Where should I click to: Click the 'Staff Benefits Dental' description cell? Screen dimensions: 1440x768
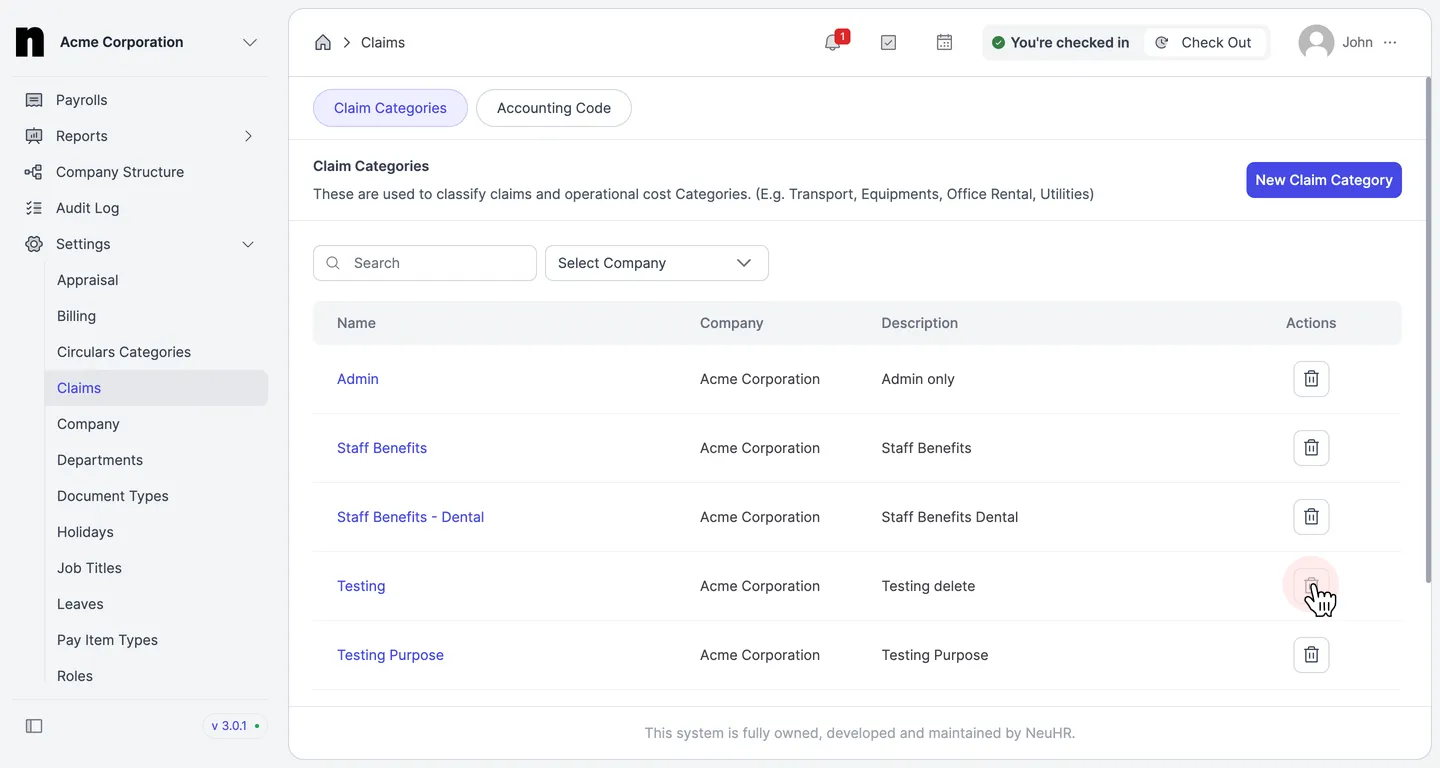point(950,517)
